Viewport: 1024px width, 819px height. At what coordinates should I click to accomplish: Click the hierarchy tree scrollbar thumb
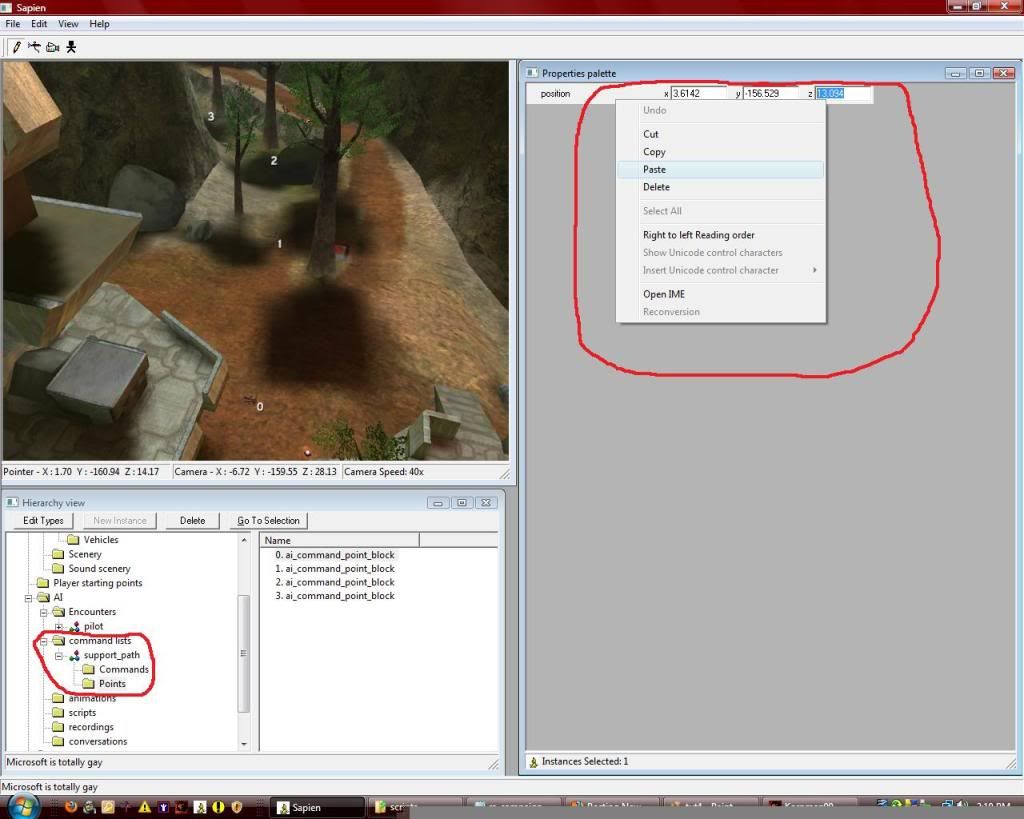(x=244, y=653)
